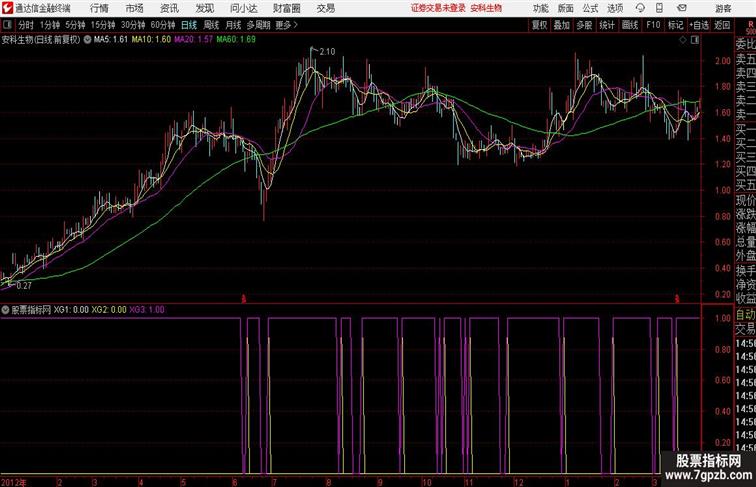Click 统计 toolbar button
The width and height of the screenshot is (756, 487).
(607, 25)
